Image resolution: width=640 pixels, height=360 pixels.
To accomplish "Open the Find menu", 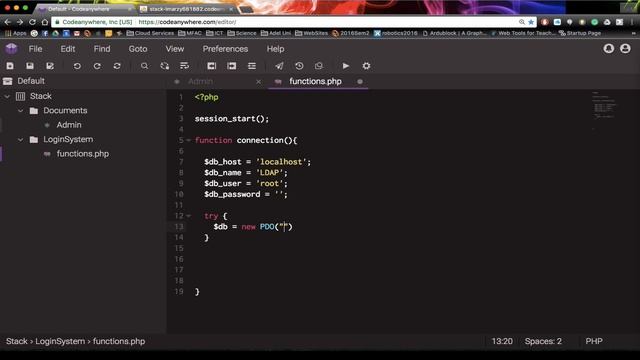I will click(x=102, y=49).
